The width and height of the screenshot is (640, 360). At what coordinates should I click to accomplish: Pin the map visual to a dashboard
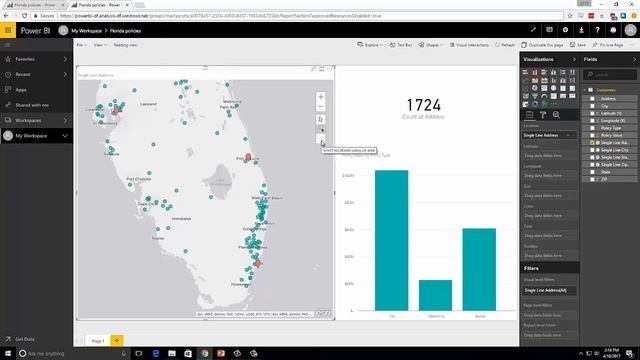click(313, 69)
